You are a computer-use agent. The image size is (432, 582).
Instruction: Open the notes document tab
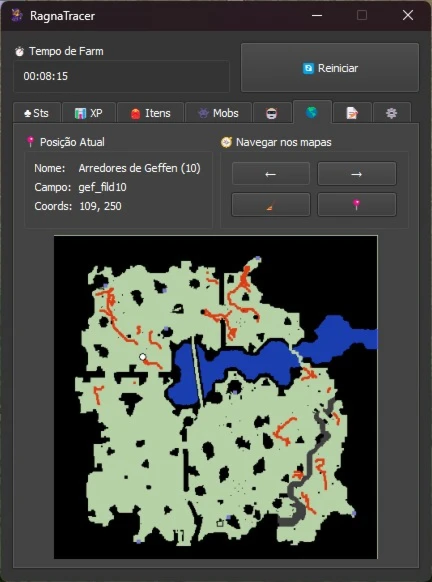coord(352,113)
